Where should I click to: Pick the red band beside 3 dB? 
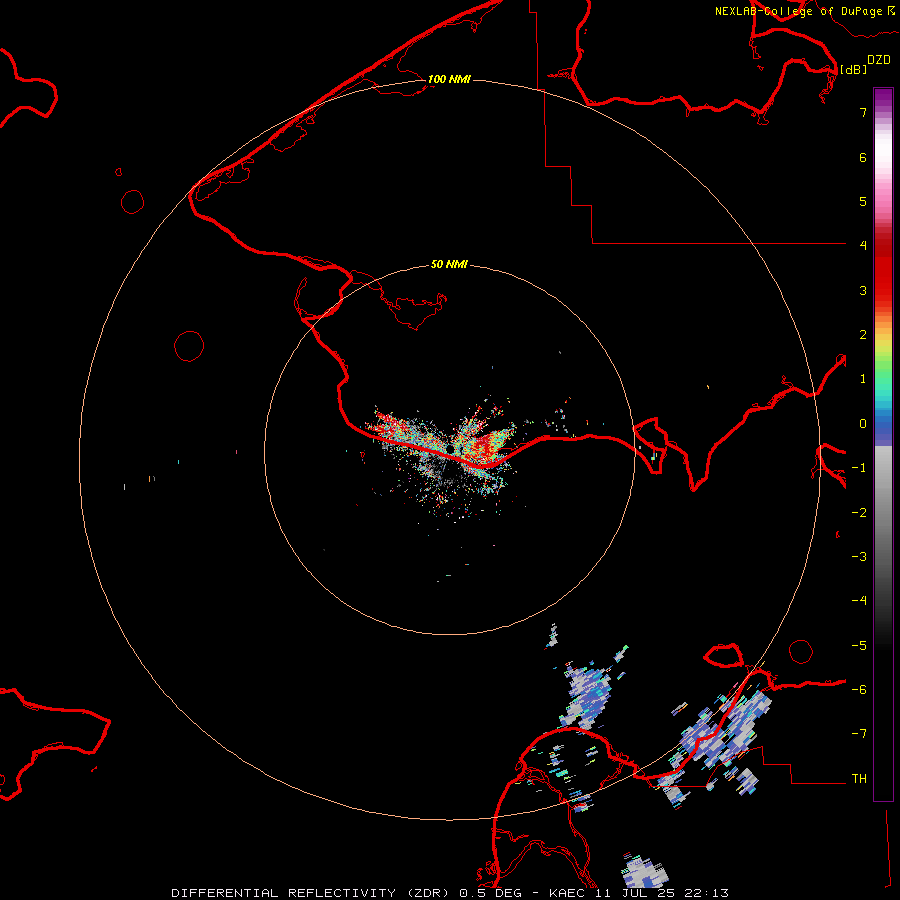tap(883, 290)
